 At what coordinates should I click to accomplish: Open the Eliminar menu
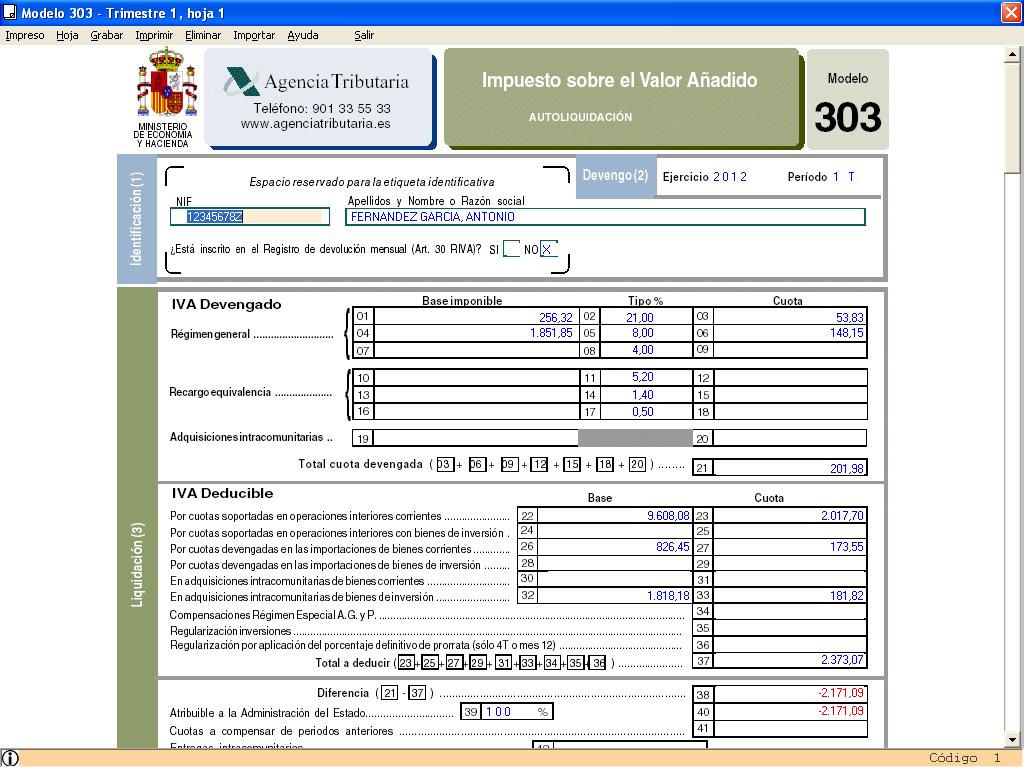click(203, 35)
